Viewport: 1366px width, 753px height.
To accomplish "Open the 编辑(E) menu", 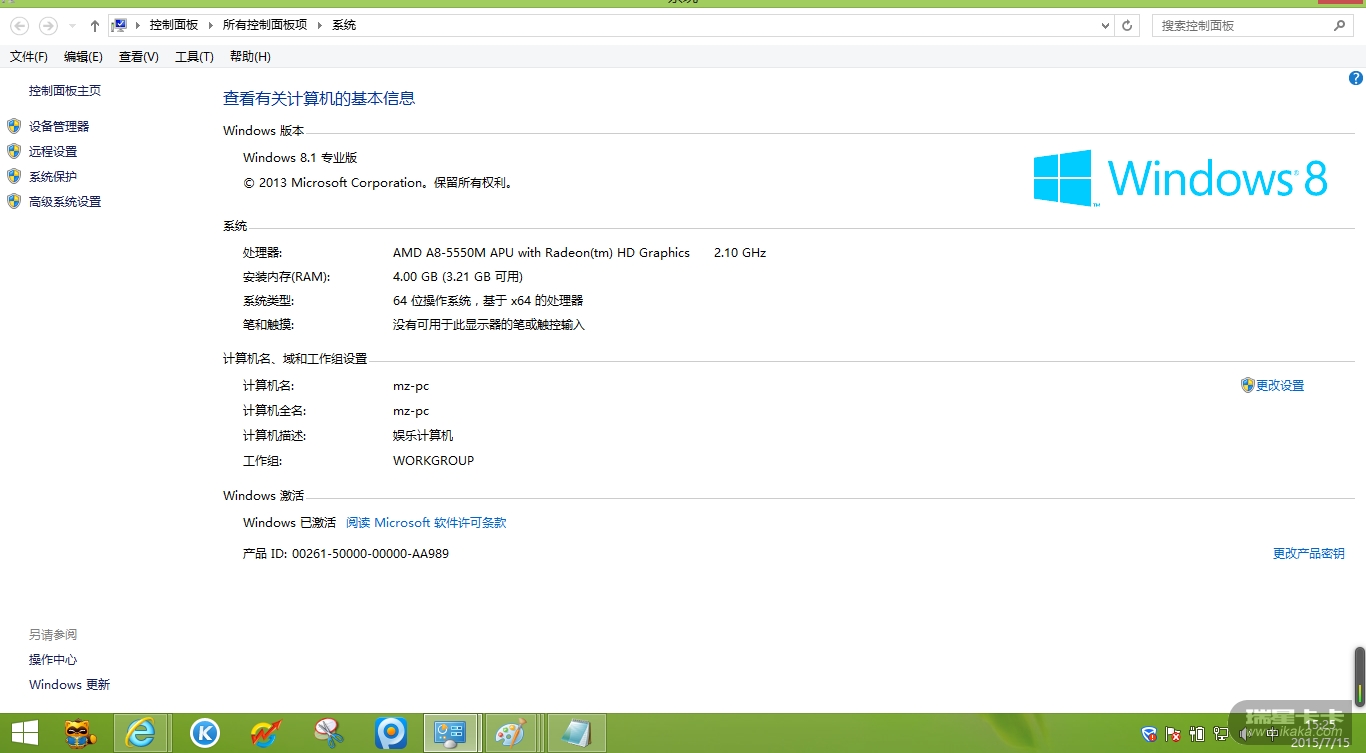I will [x=83, y=57].
